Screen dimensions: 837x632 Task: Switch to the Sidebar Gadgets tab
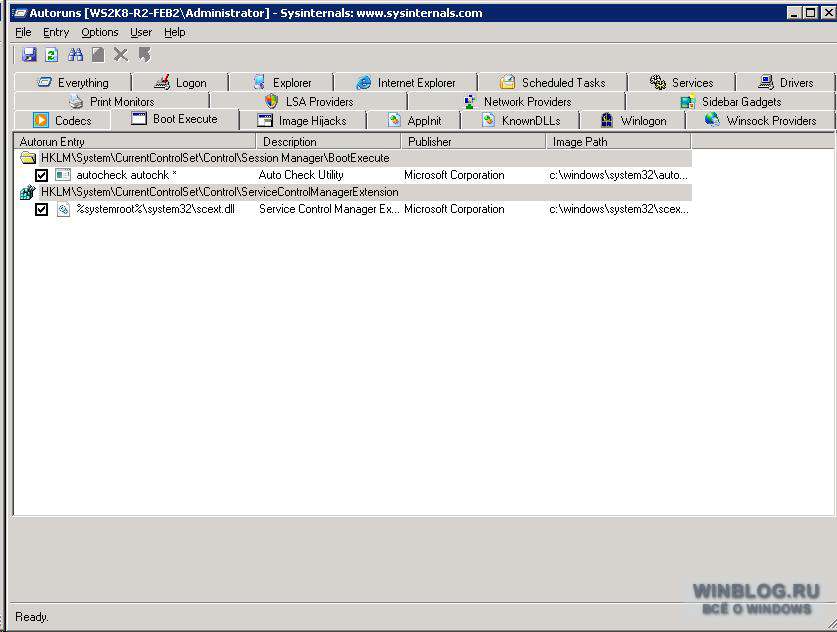pyautogui.click(x=730, y=101)
